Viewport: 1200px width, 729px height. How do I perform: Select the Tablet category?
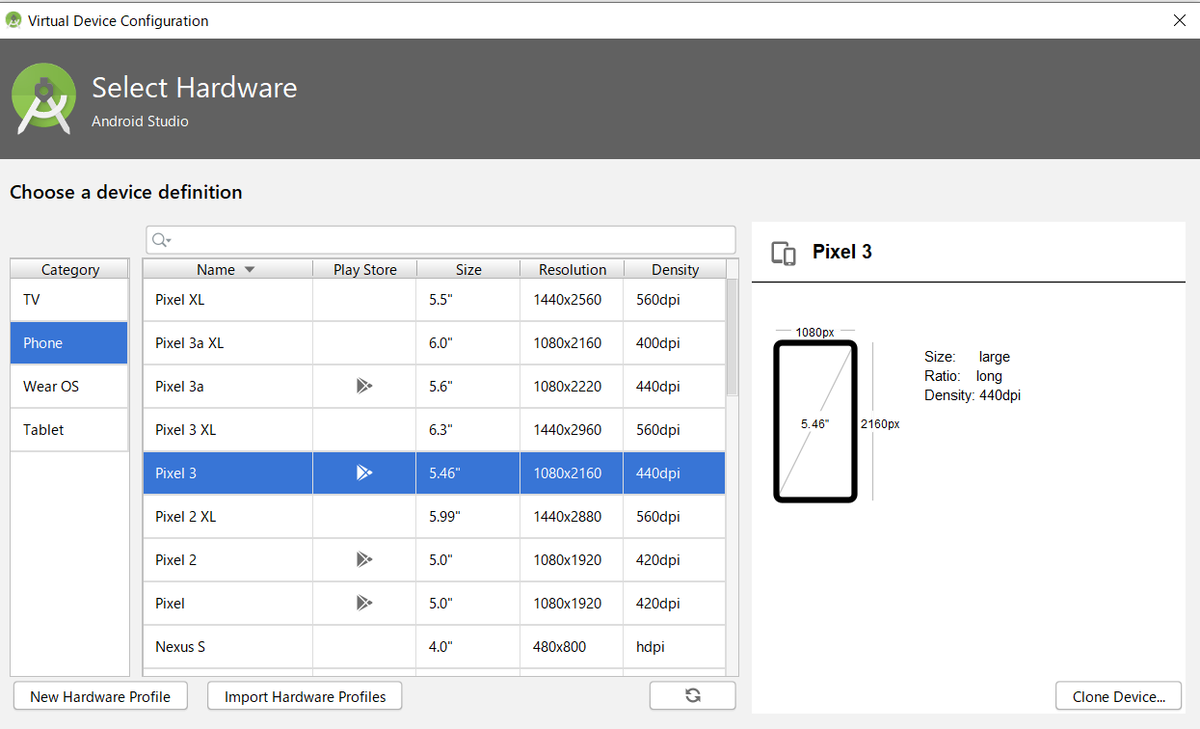click(x=69, y=429)
